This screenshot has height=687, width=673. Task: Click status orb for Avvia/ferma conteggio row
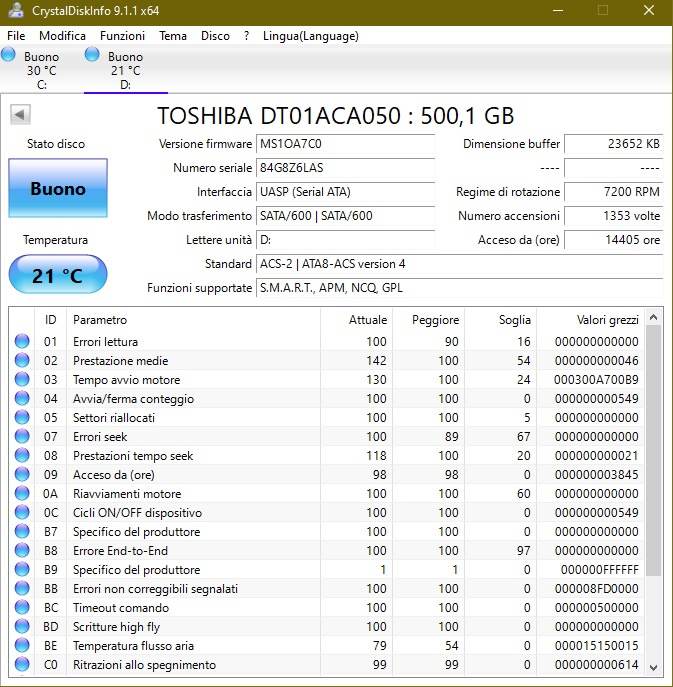pyautogui.click(x=22, y=398)
